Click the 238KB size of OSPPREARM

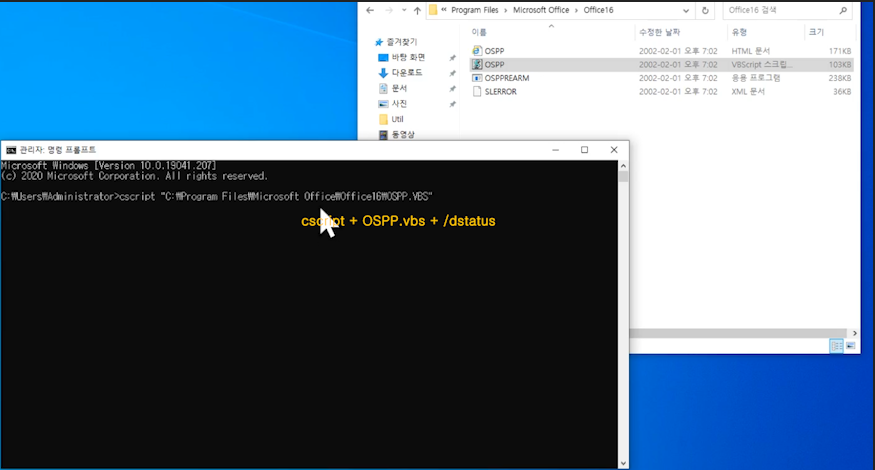coord(839,78)
